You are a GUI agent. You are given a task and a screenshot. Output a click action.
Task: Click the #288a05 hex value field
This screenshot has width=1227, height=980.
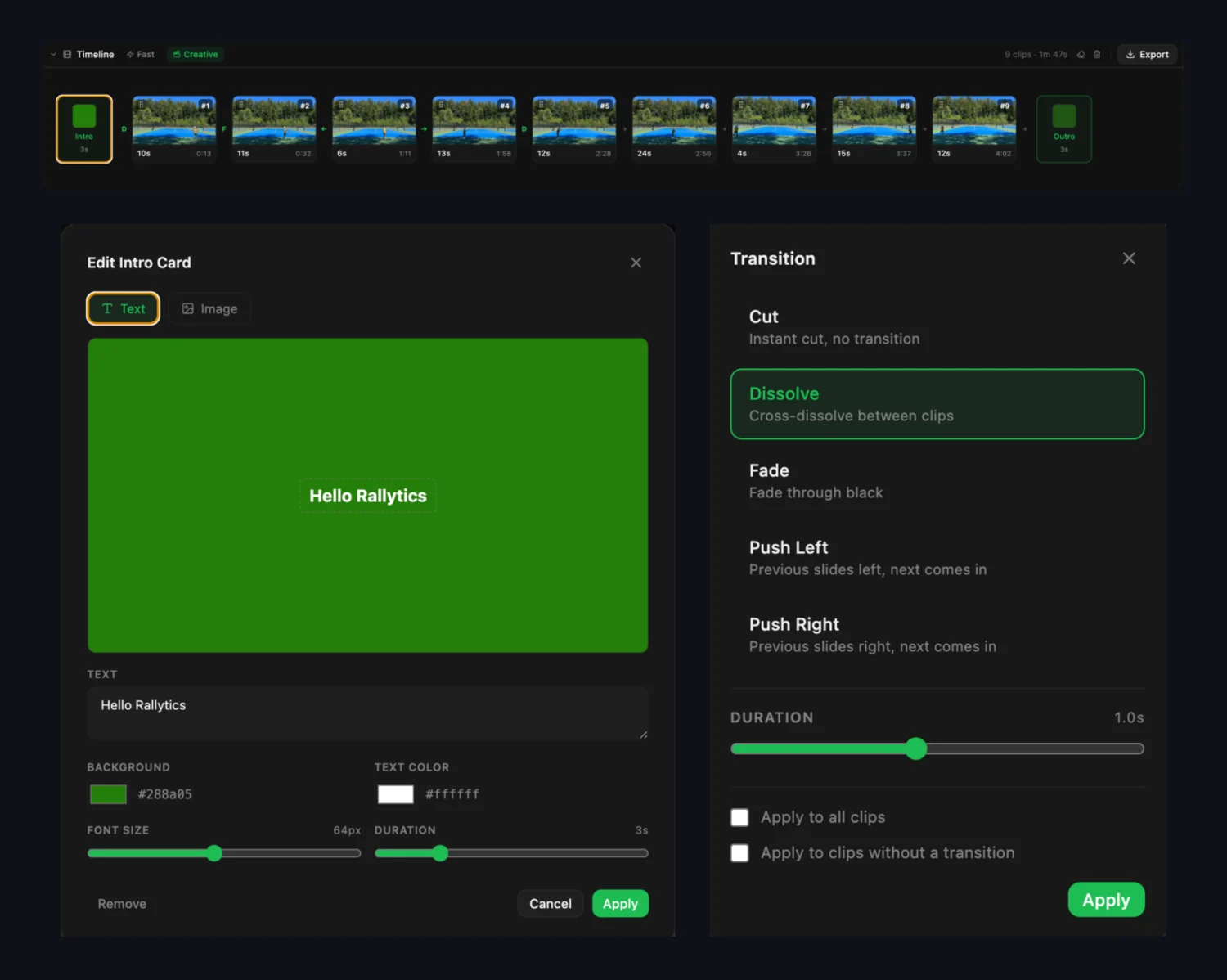(165, 794)
